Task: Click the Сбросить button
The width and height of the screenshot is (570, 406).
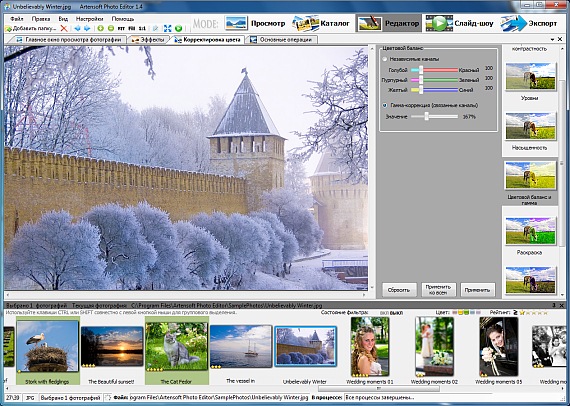Action: (399, 290)
